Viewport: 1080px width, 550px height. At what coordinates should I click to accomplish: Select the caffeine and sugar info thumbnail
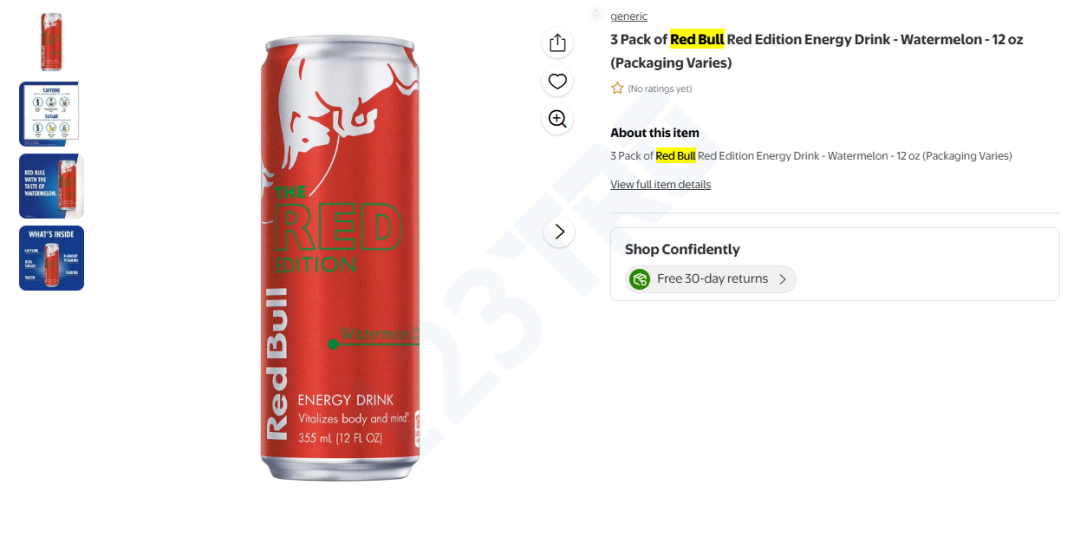(52, 114)
